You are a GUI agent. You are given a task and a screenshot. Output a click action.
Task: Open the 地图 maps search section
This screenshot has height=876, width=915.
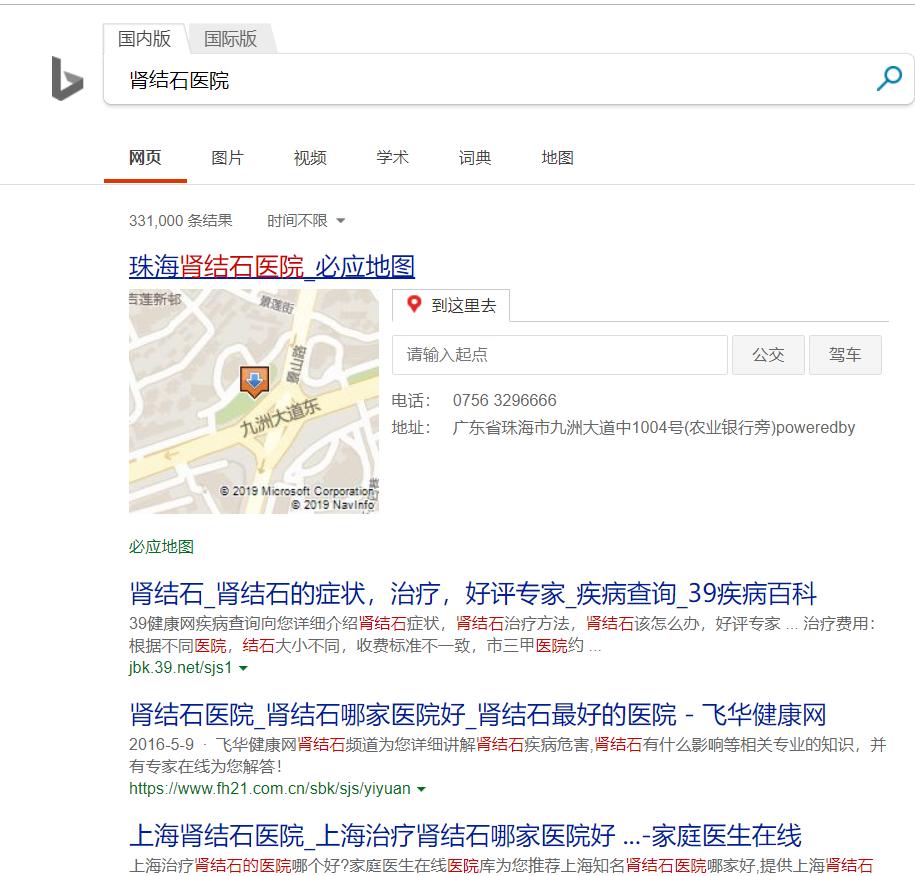tap(556, 157)
